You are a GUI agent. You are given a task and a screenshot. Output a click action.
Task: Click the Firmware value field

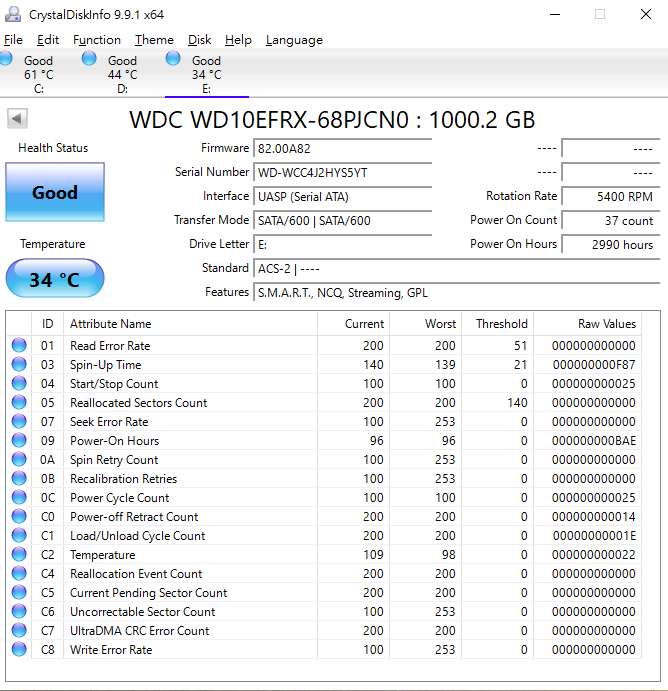pyautogui.click(x=342, y=149)
